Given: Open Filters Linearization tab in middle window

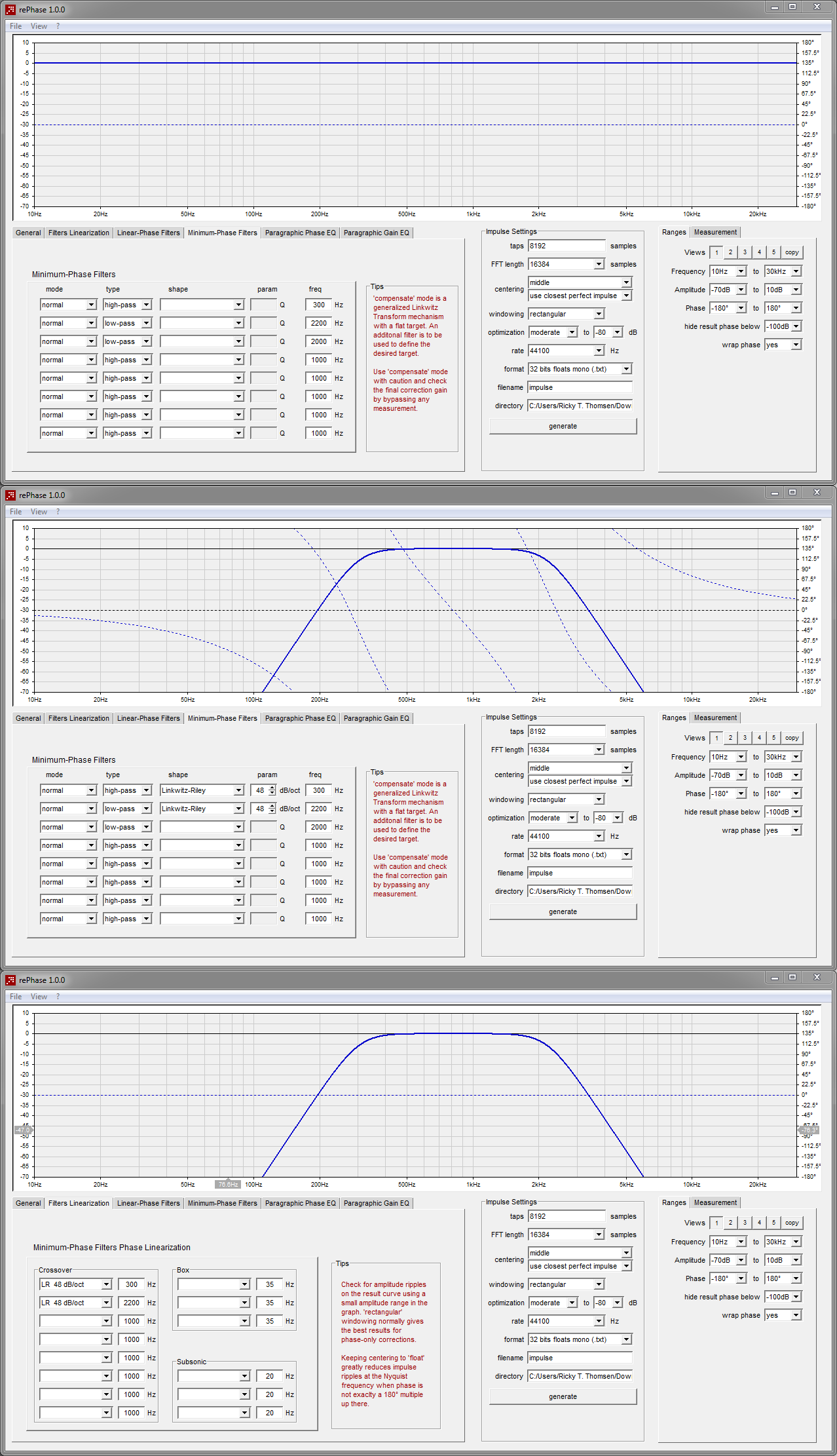Looking at the screenshot, I should point(79,718).
